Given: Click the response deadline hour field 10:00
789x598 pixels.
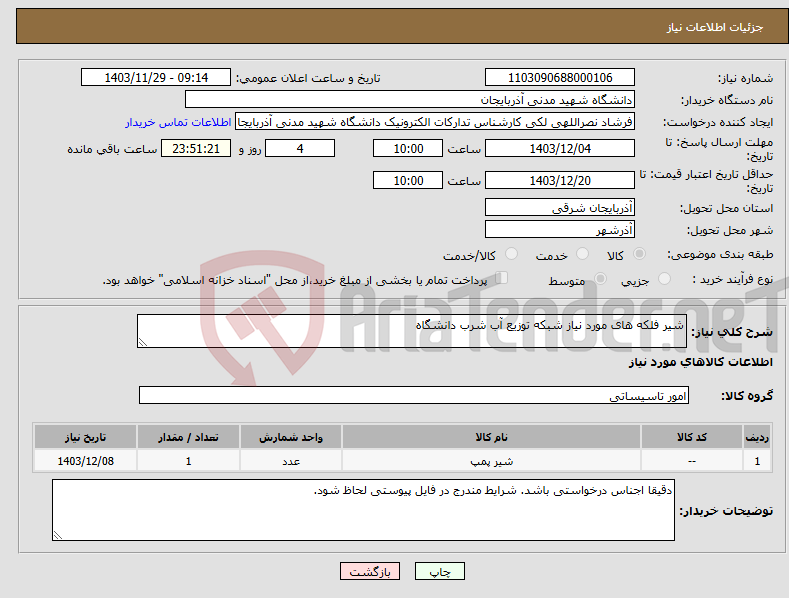Looking at the screenshot, I should point(408,148).
